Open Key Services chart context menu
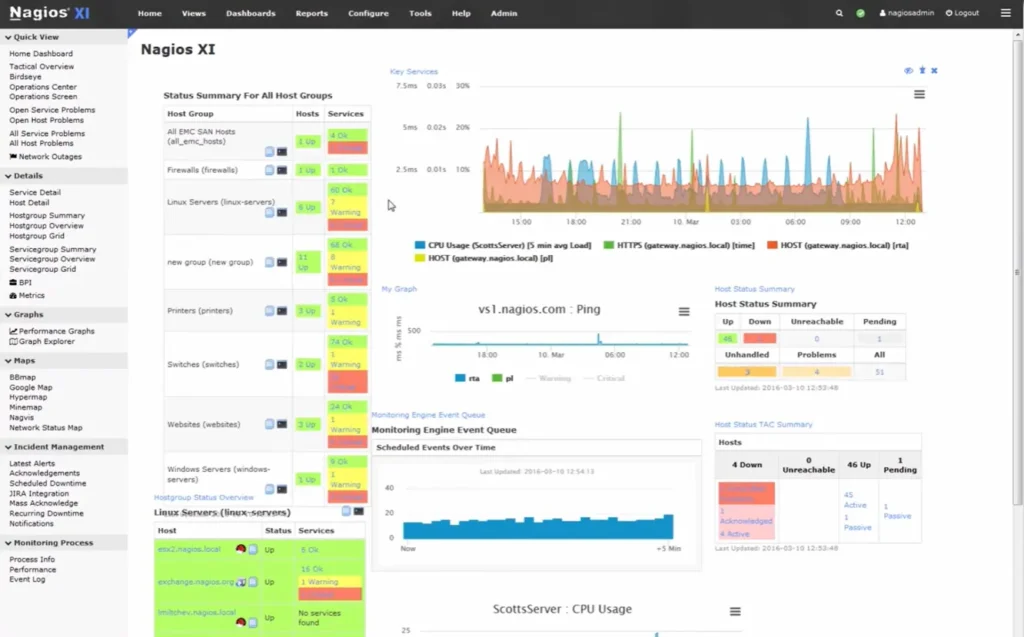1024x637 pixels. click(x=919, y=94)
